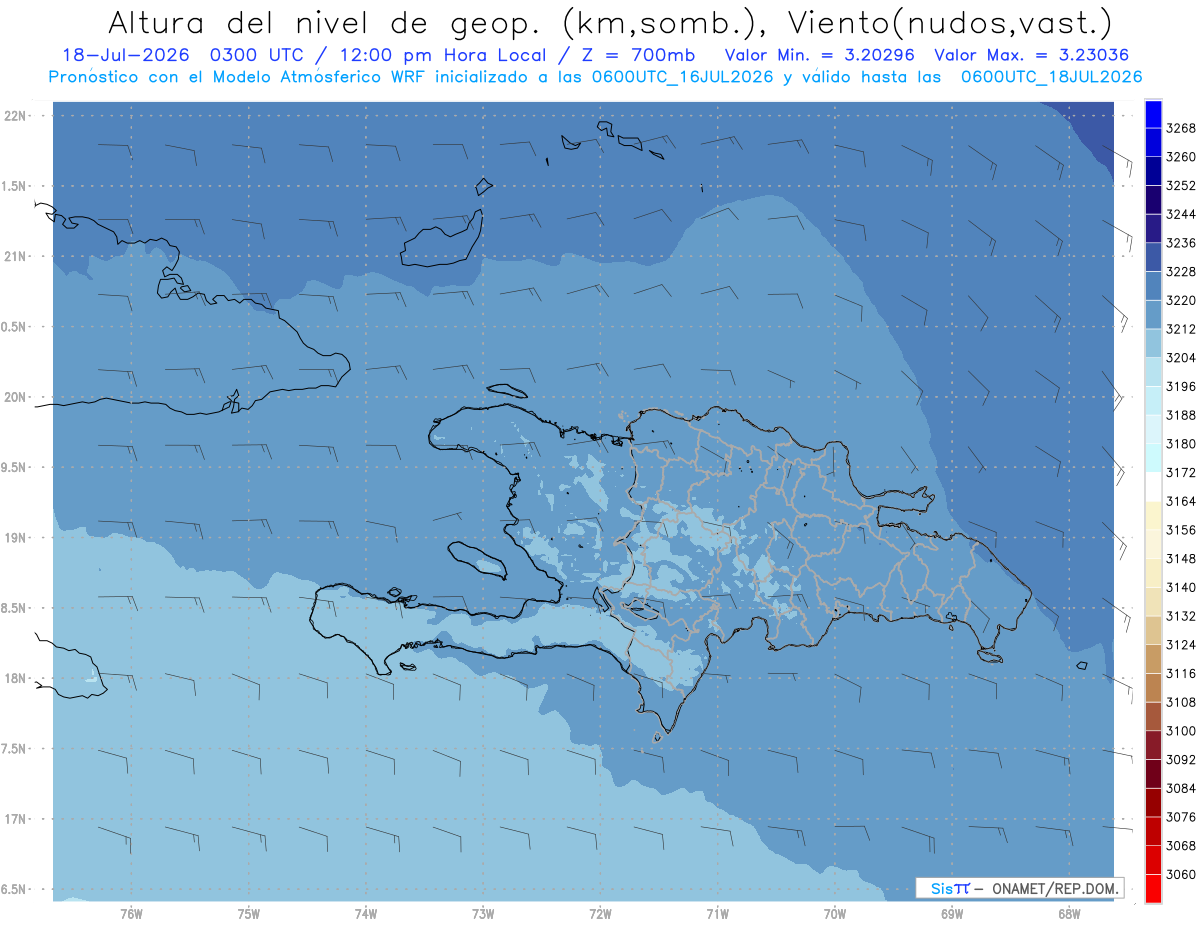Click the '75W' longitude label
1200x927 pixels.
click(x=248, y=914)
